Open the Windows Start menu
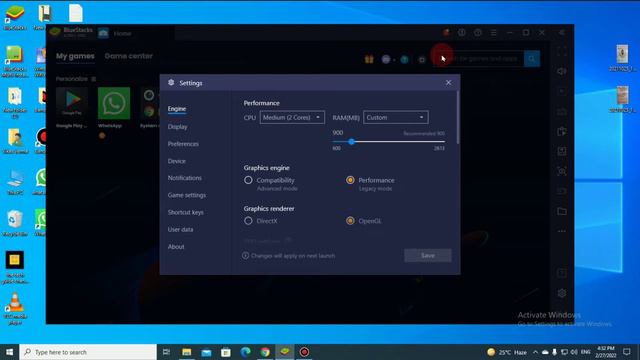 (9, 352)
